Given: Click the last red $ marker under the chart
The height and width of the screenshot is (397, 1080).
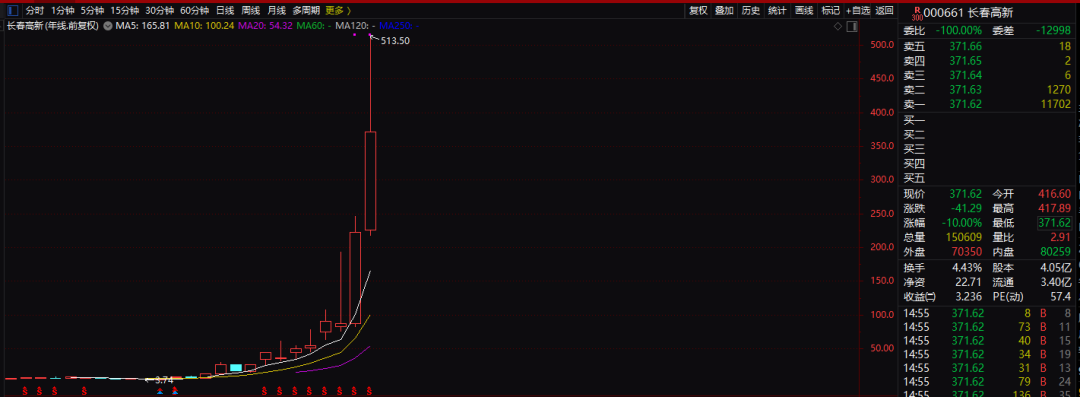Looking at the screenshot, I should pyautogui.click(x=370, y=391).
